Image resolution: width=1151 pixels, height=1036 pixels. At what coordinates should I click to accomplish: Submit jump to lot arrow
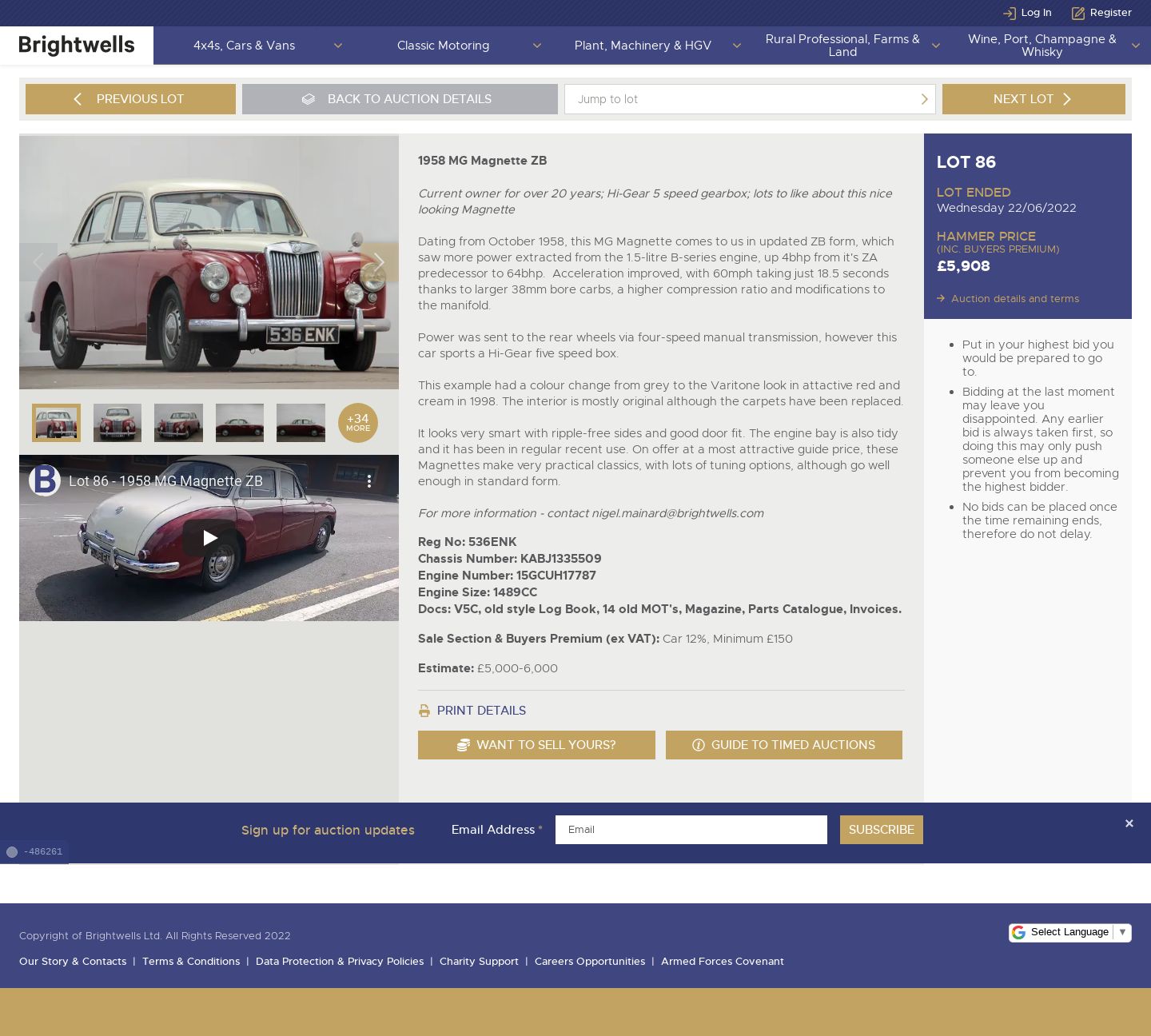[924, 99]
